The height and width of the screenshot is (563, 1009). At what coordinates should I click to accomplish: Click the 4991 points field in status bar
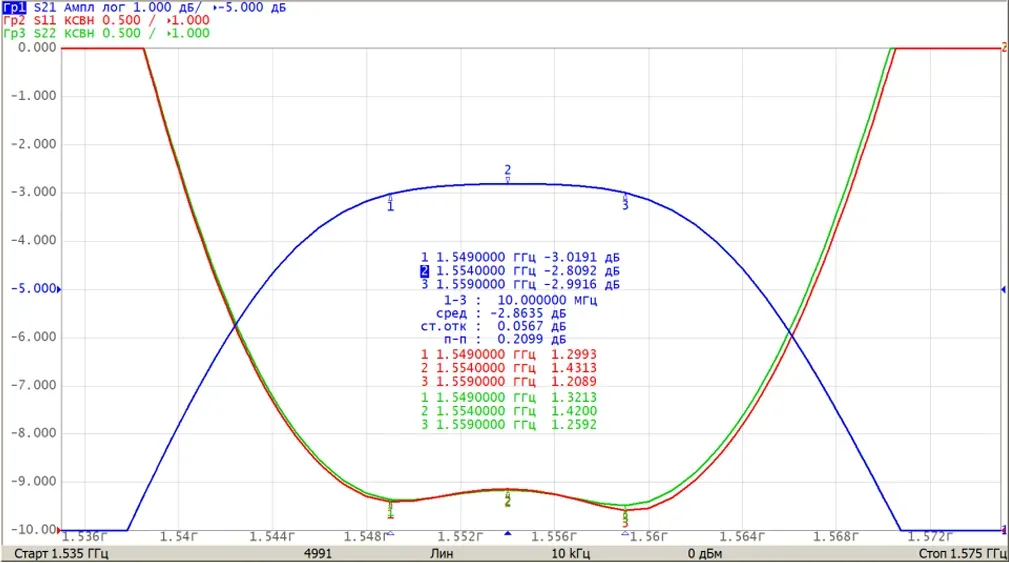[x=318, y=553]
